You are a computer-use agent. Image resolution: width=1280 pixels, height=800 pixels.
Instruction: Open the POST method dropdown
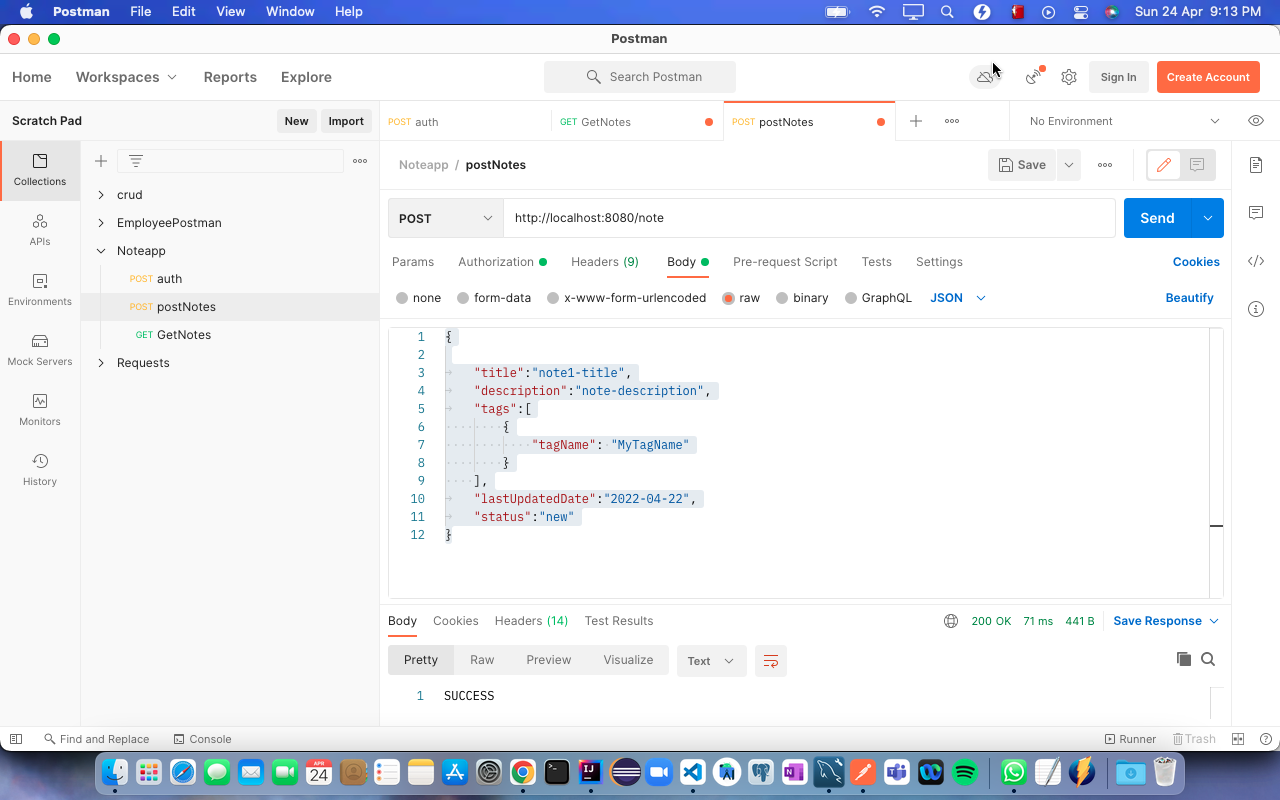(x=446, y=218)
